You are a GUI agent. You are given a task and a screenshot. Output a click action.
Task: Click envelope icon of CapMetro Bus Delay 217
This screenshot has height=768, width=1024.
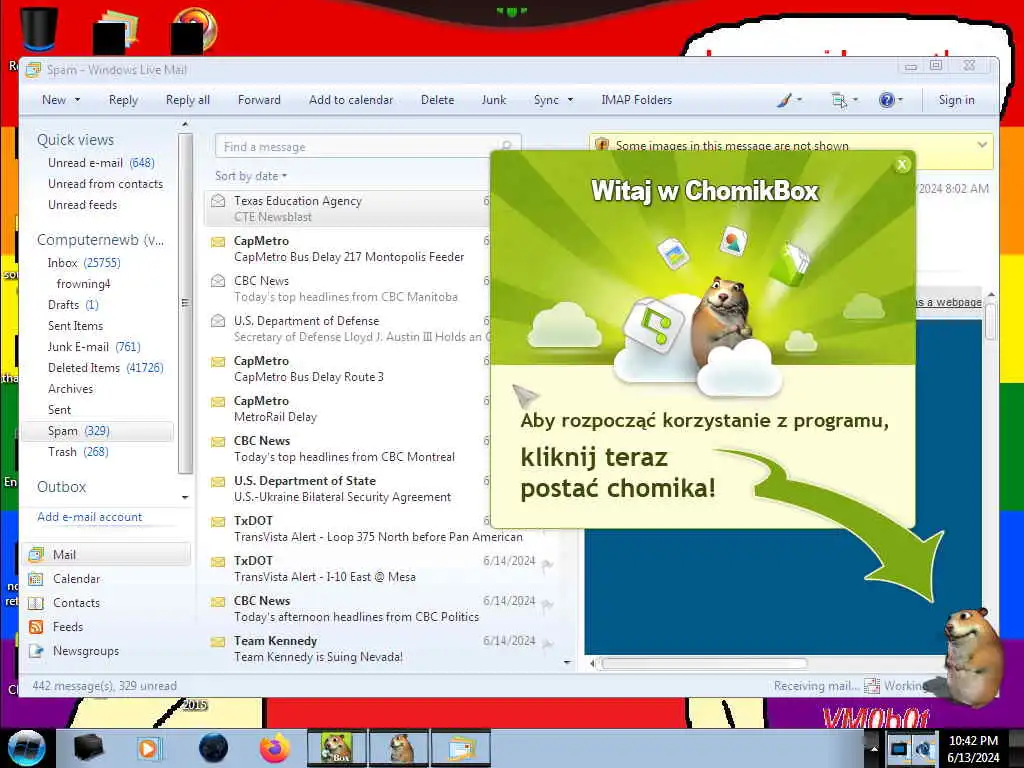(218, 242)
